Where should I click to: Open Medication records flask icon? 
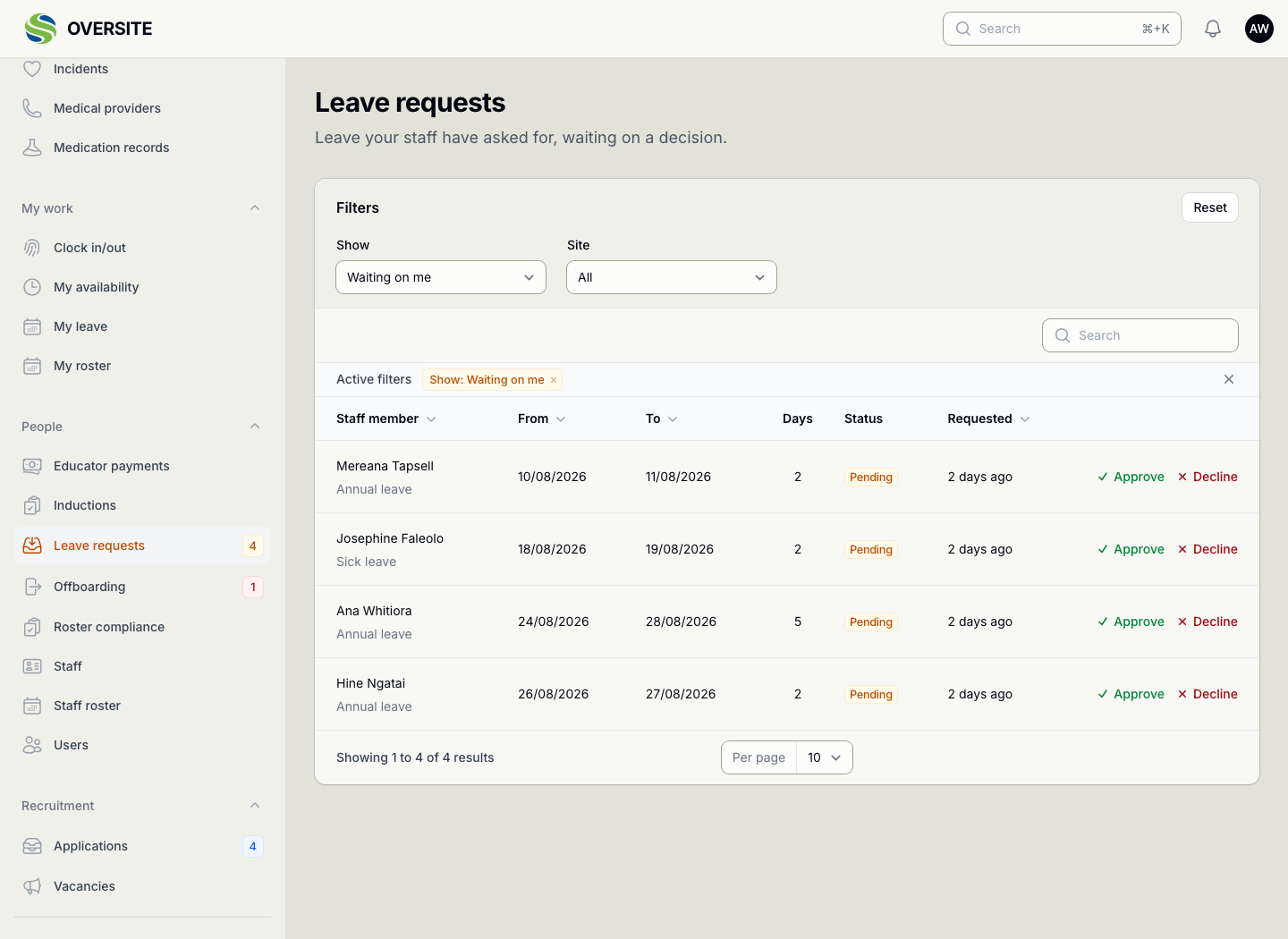click(32, 148)
